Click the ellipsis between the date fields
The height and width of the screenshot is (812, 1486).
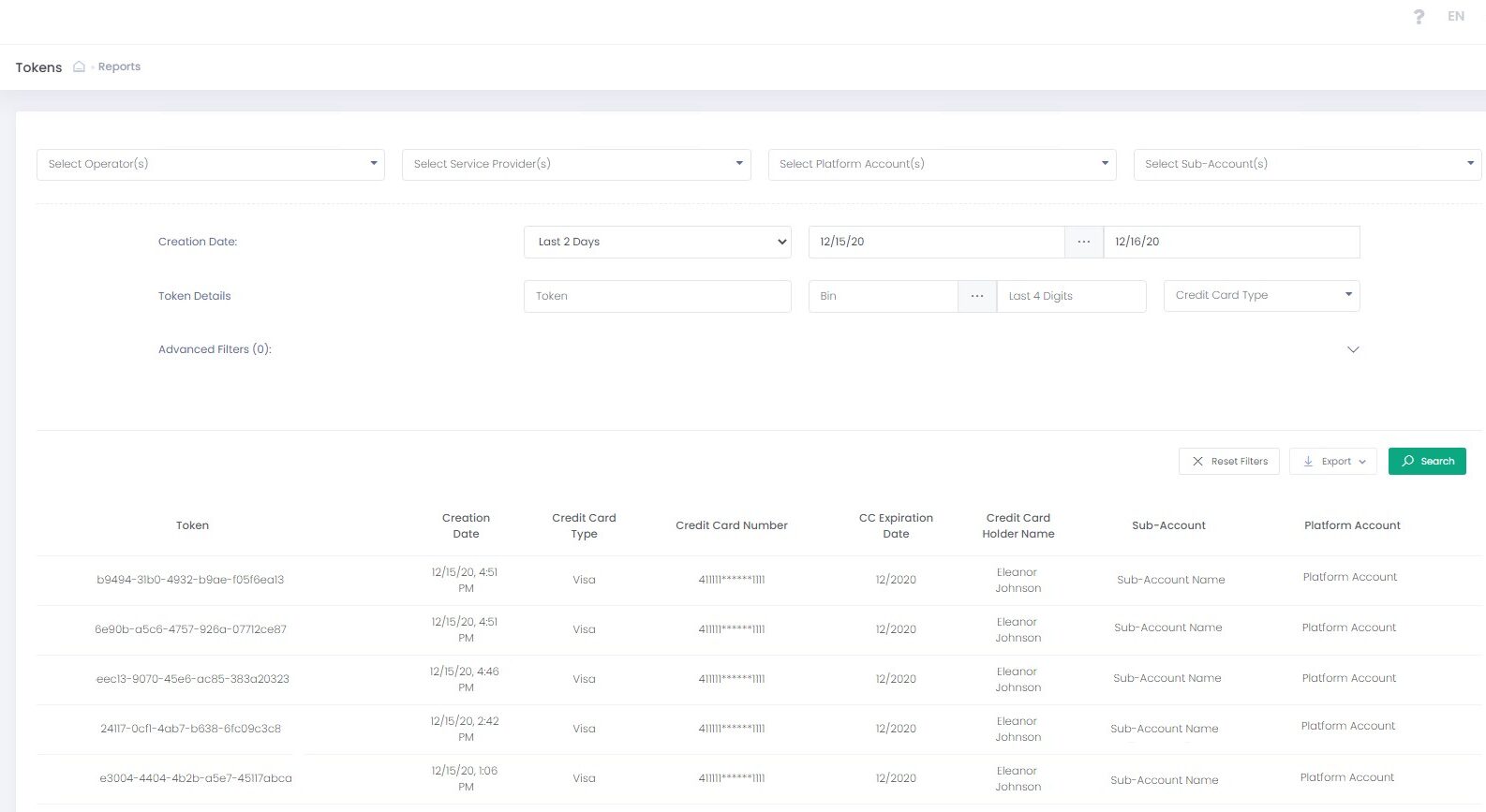point(1084,242)
